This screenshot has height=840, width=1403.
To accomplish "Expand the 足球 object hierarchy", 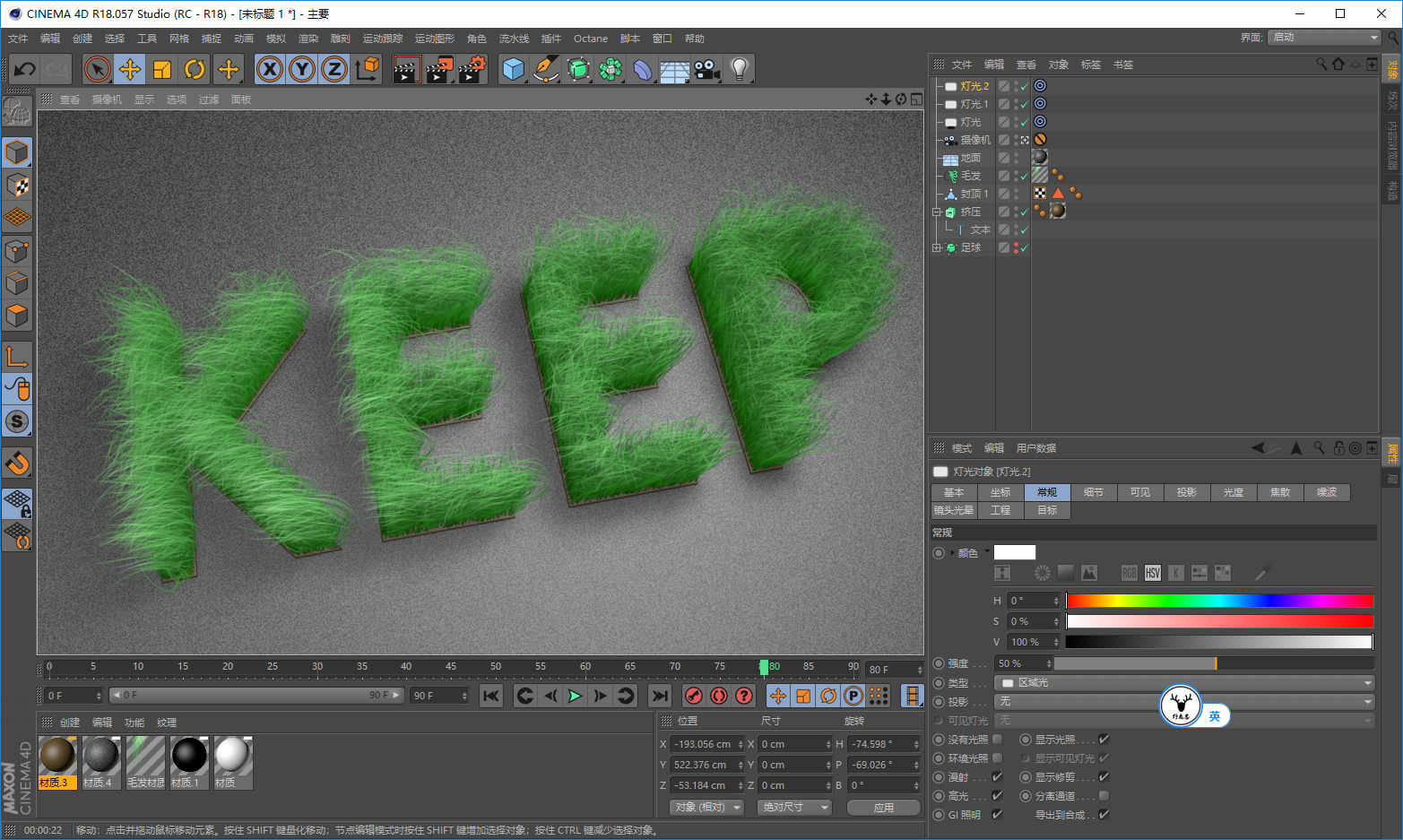I will pos(937,248).
